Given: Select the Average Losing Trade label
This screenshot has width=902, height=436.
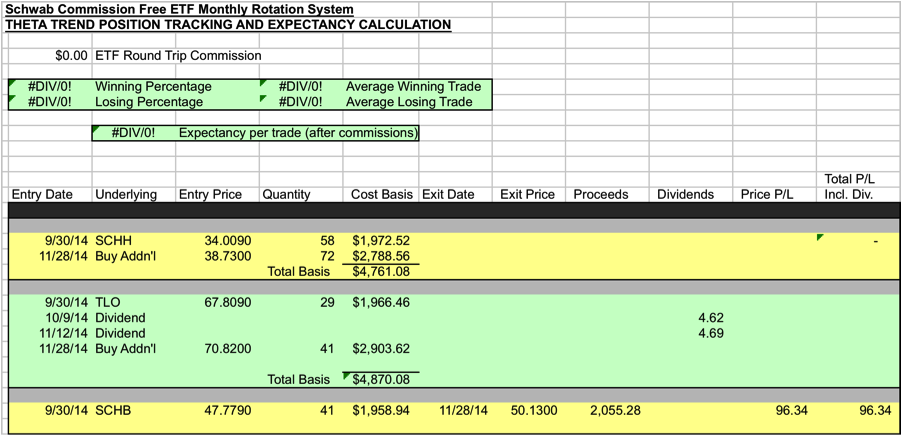Looking at the screenshot, I should [x=409, y=102].
